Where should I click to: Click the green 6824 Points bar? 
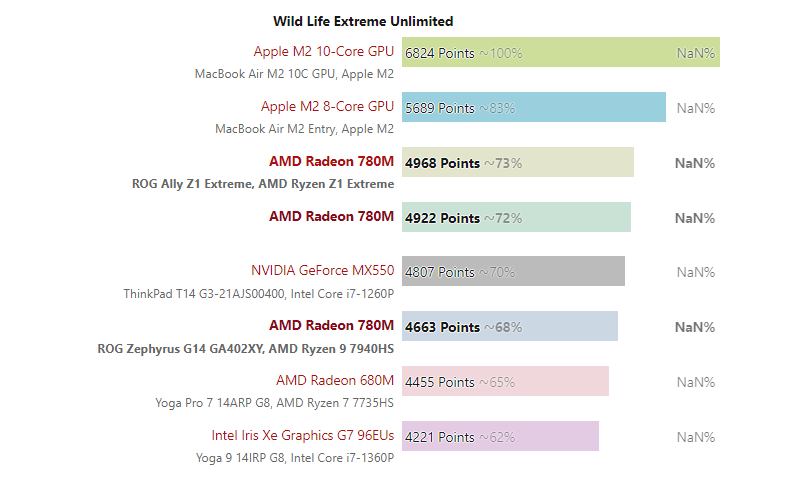click(561, 52)
